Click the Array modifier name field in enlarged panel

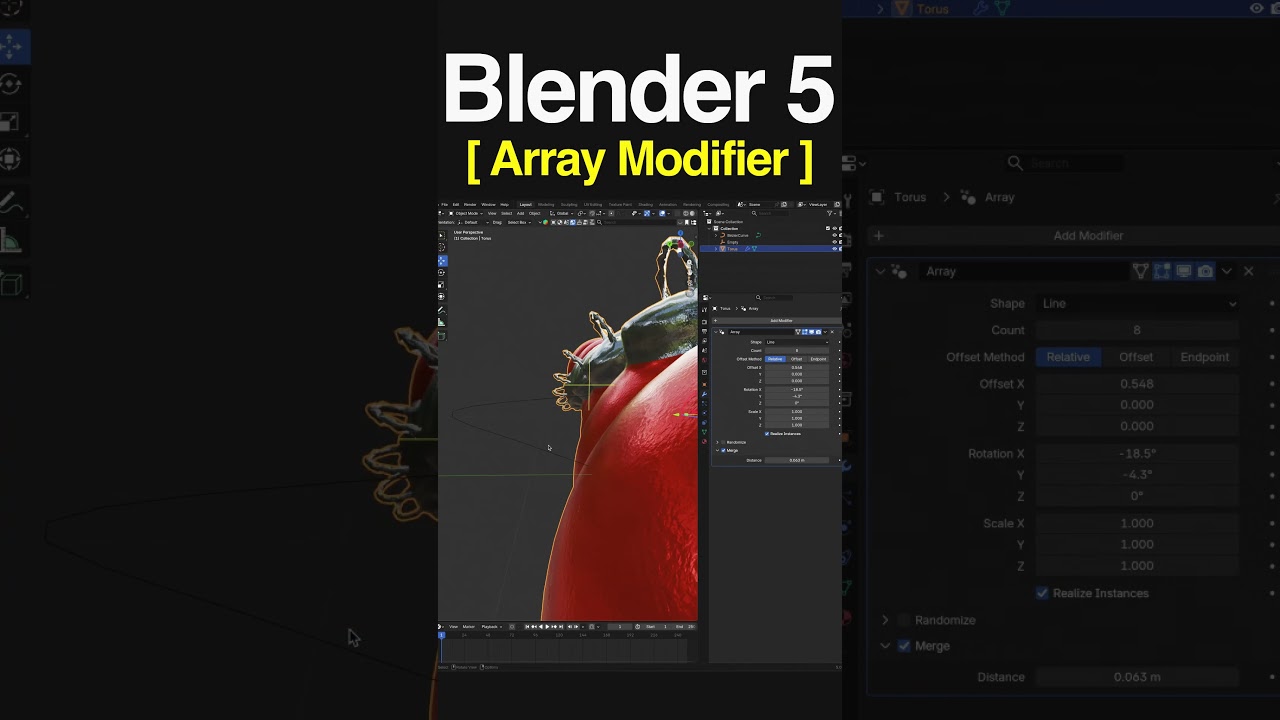click(1023, 271)
